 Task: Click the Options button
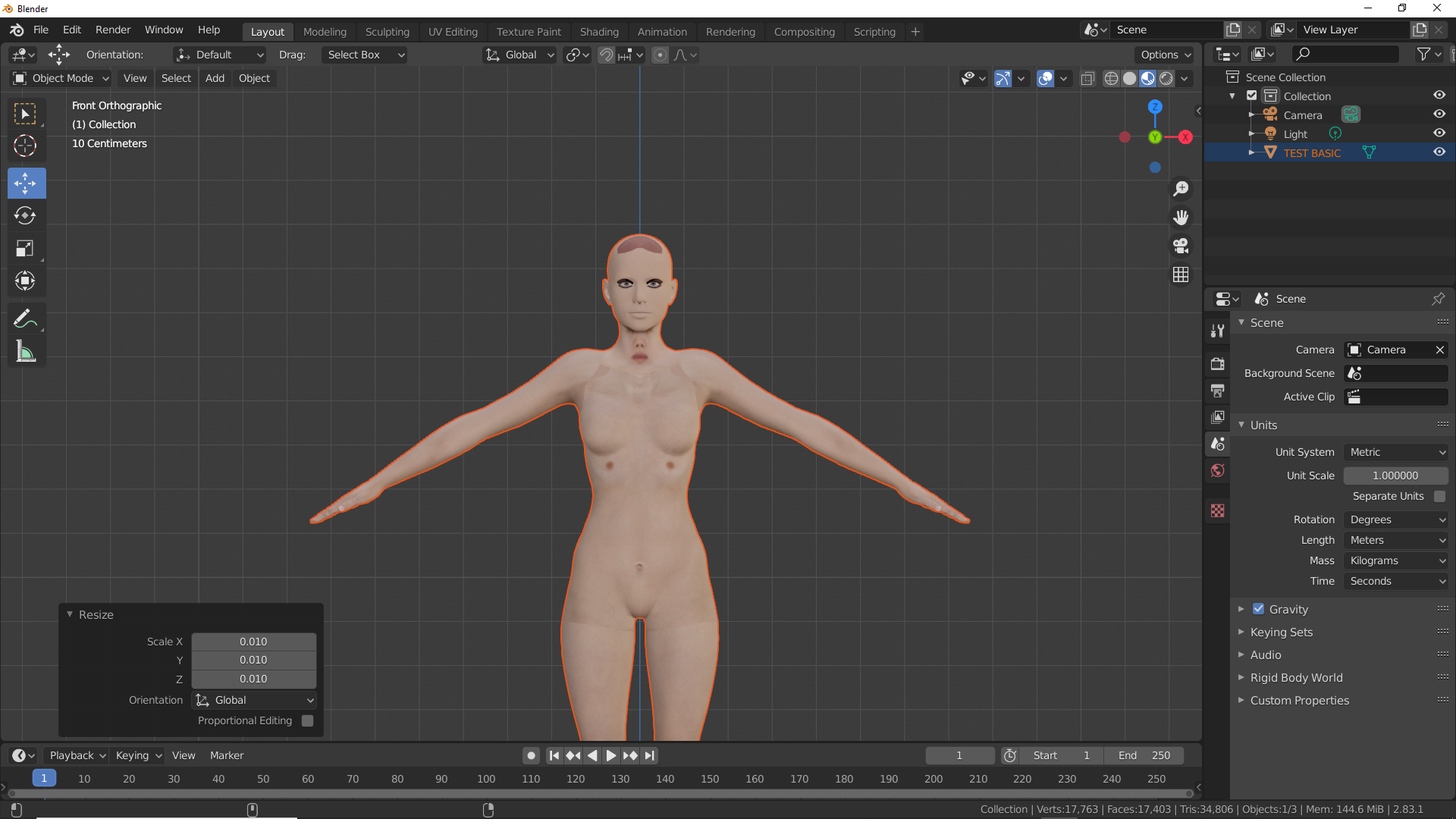pyautogui.click(x=1165, y=55)
